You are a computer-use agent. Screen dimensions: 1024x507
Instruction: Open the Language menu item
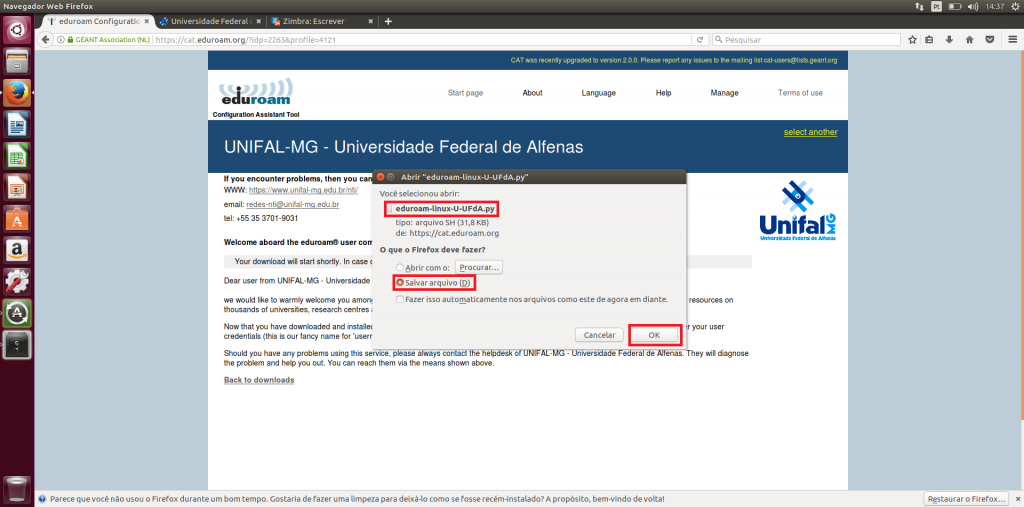[599, 93]
